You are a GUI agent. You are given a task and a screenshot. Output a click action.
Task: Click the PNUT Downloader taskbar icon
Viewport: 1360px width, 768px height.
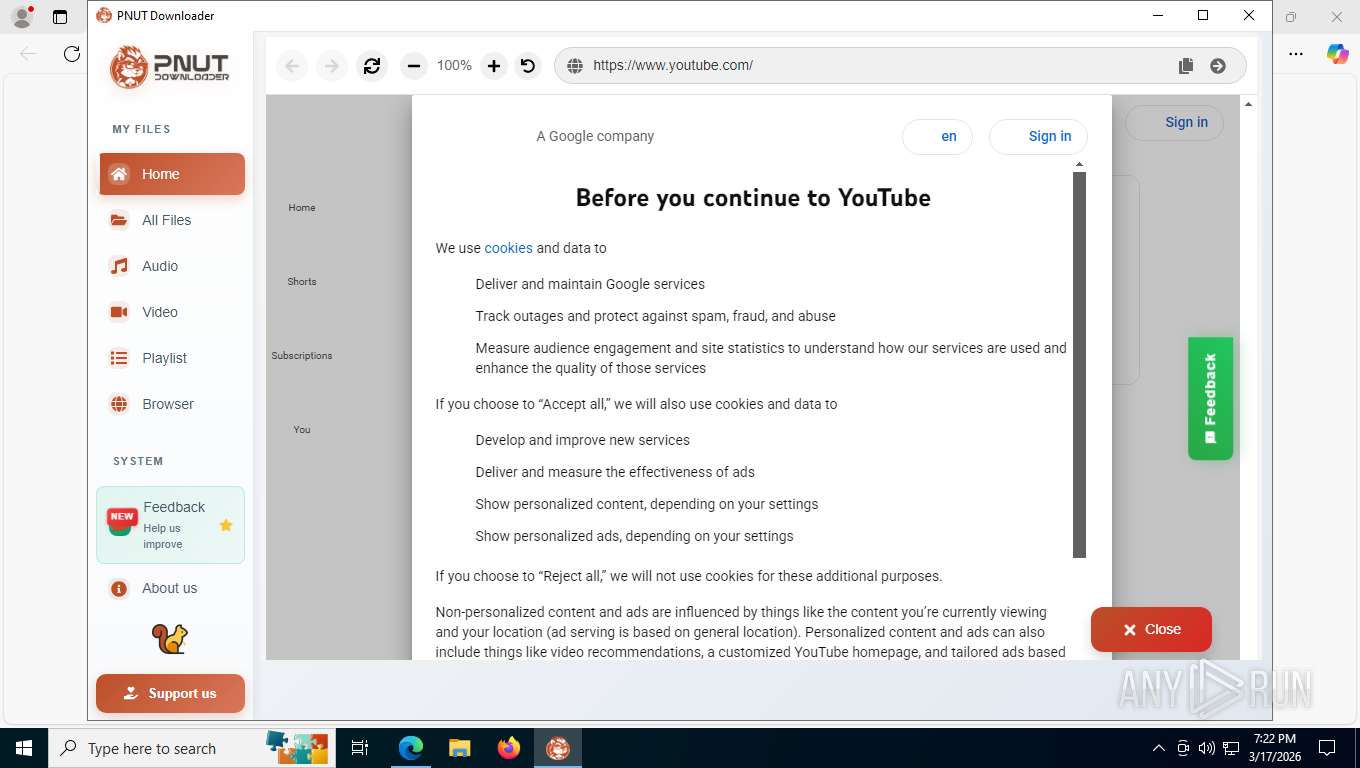[x=558, y=748]
